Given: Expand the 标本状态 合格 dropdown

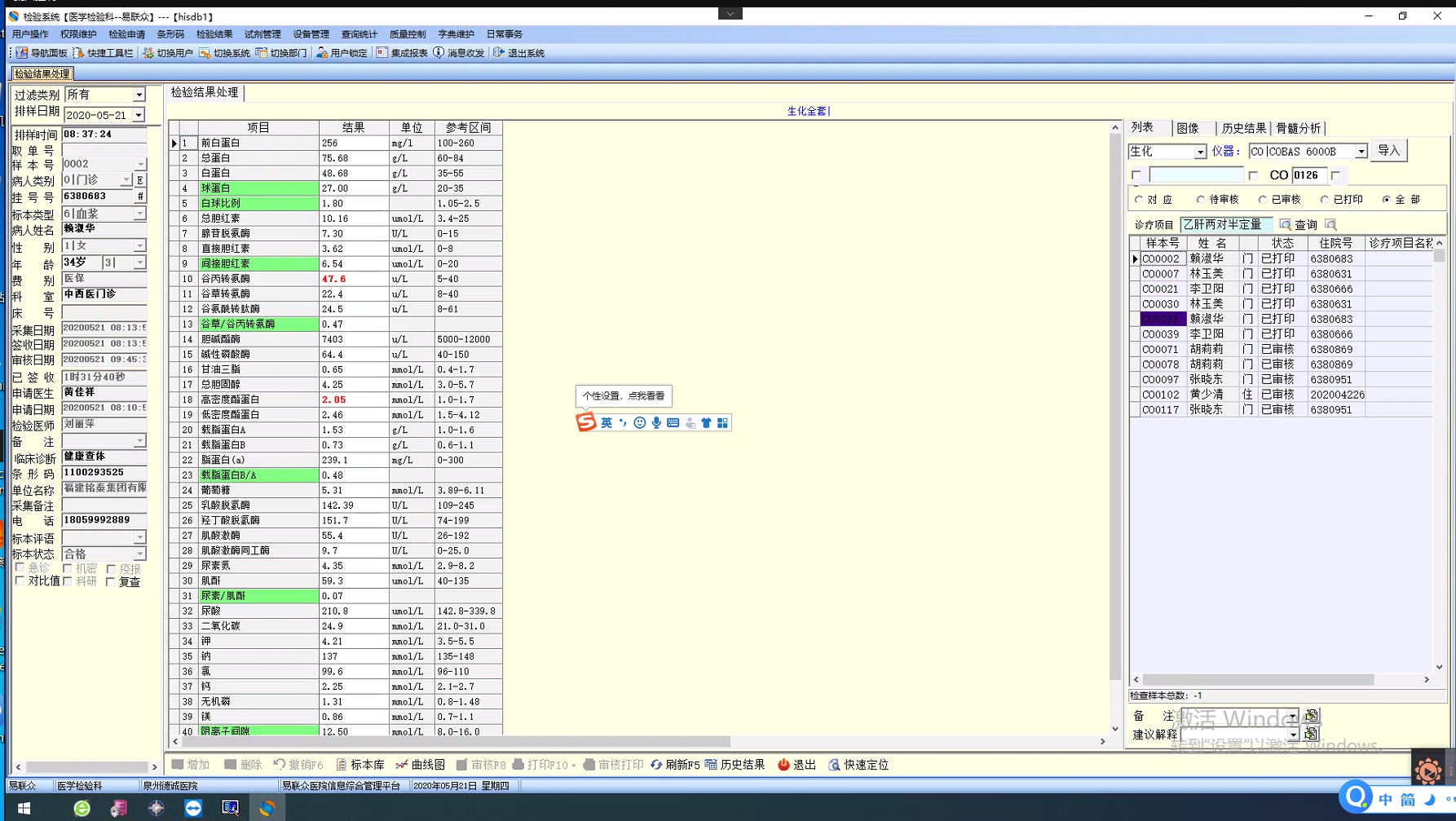Looking at the screenshot, I should (140, 554).
